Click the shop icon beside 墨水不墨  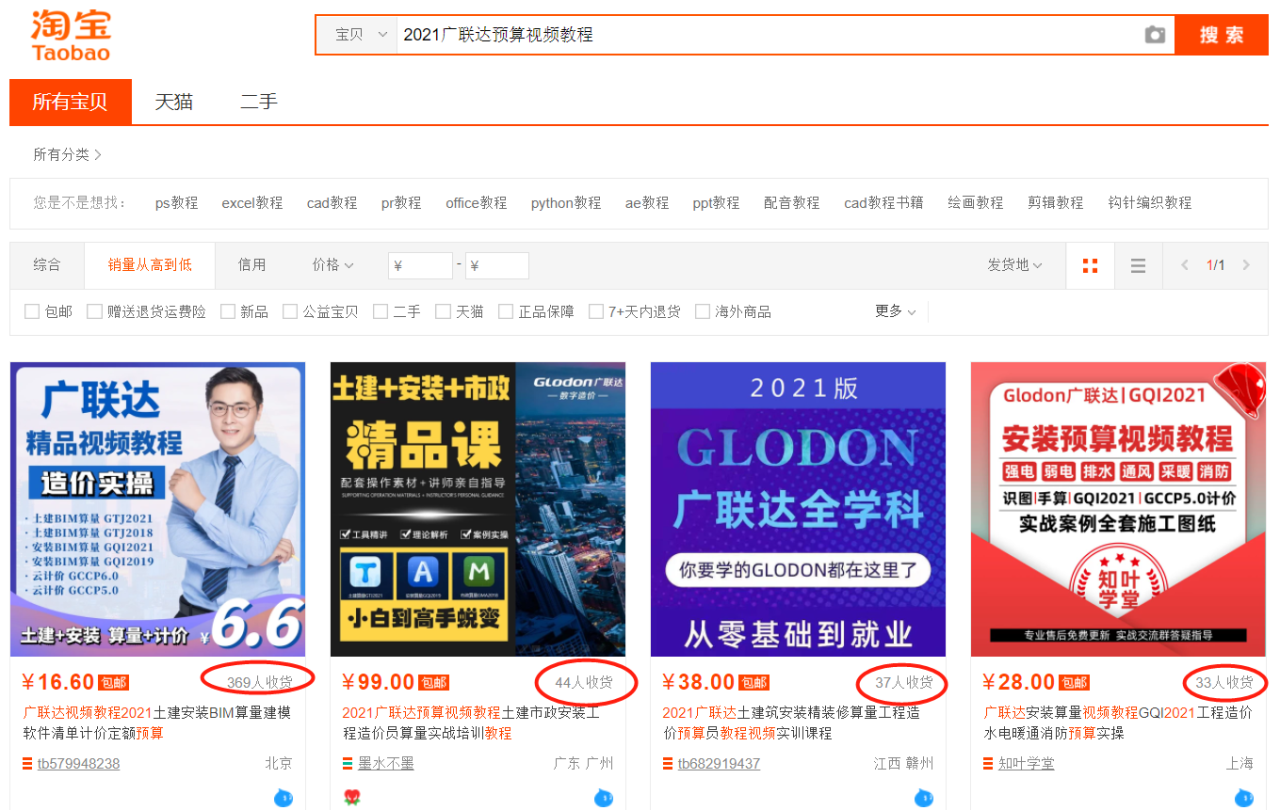[348, 764]
